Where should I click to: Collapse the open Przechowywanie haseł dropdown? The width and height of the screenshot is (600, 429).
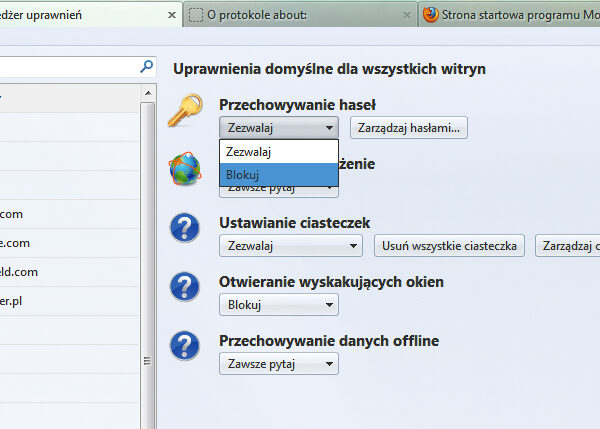278,128
